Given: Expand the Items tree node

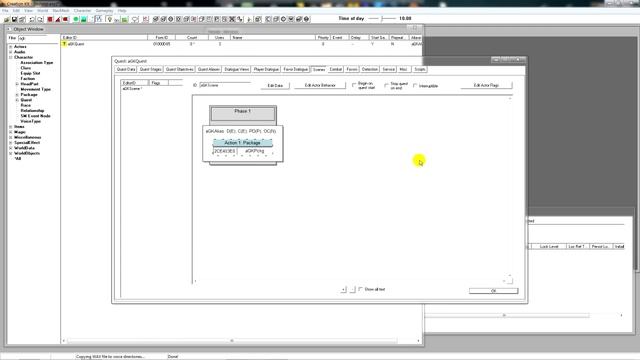Looking at the screenshot, I should coord(11,127).
